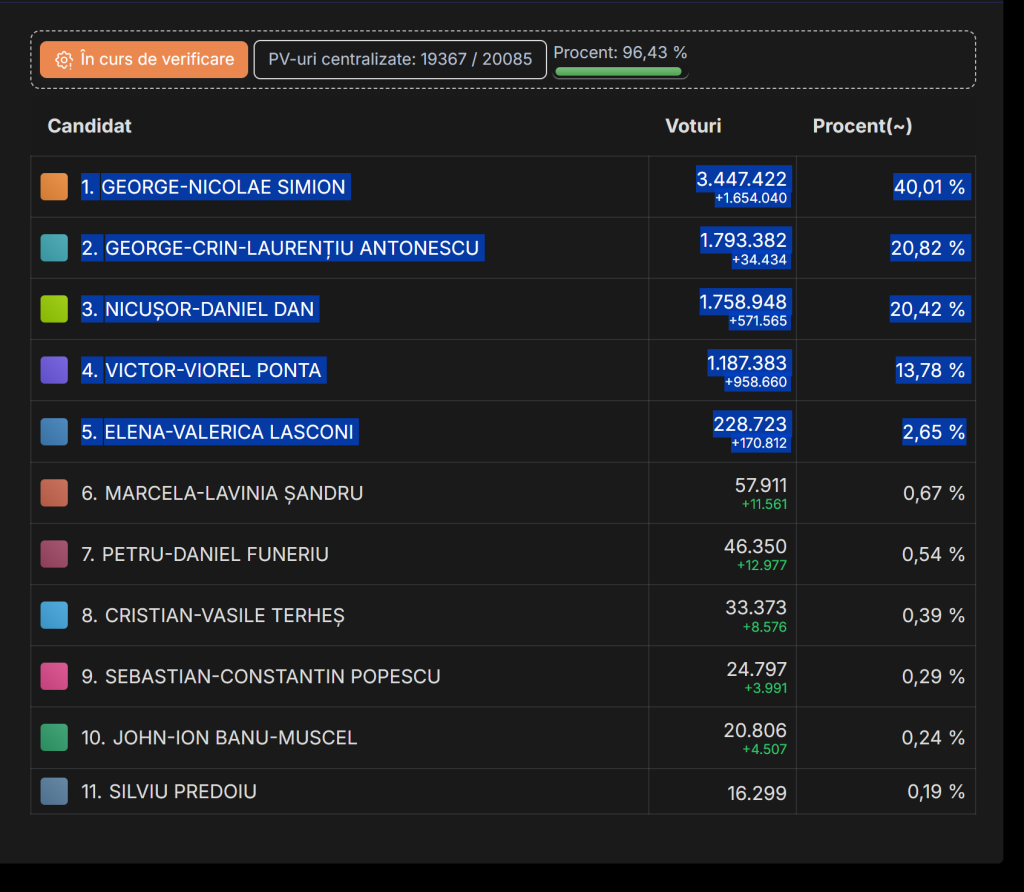Click the maroon swatch for Petru-Daniel Funeriu
Screen dimensions: 1024x892
coord(54,554)
